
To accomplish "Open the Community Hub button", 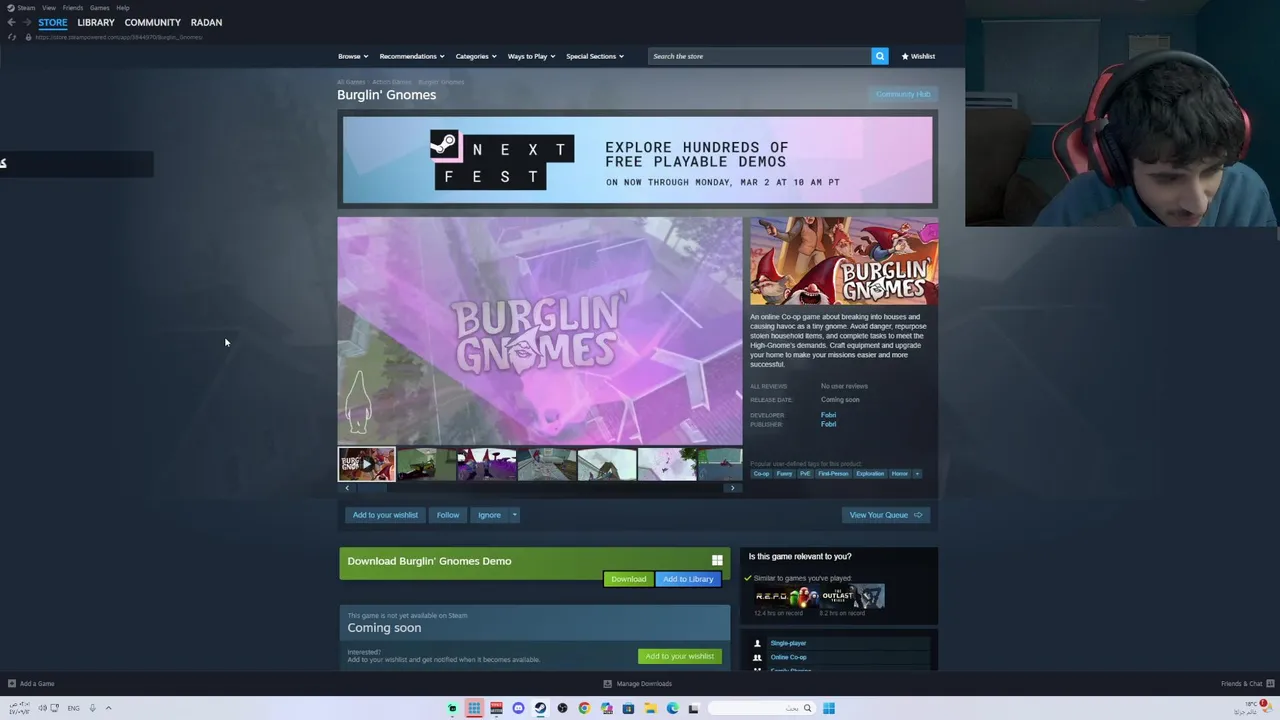I will click(x=903, y=94).
